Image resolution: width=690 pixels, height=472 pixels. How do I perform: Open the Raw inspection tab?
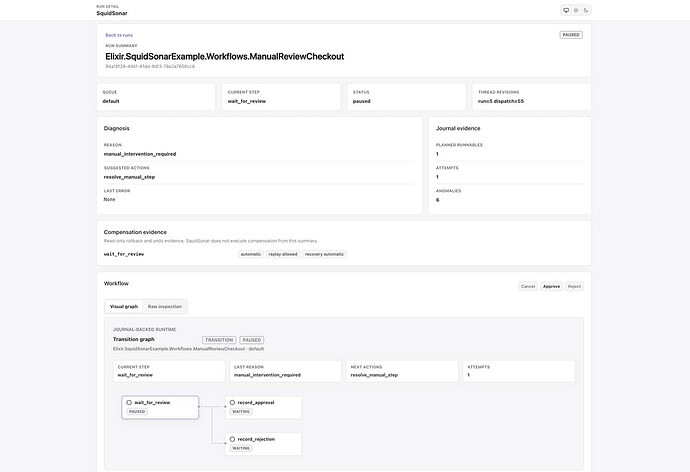(165, 307)
